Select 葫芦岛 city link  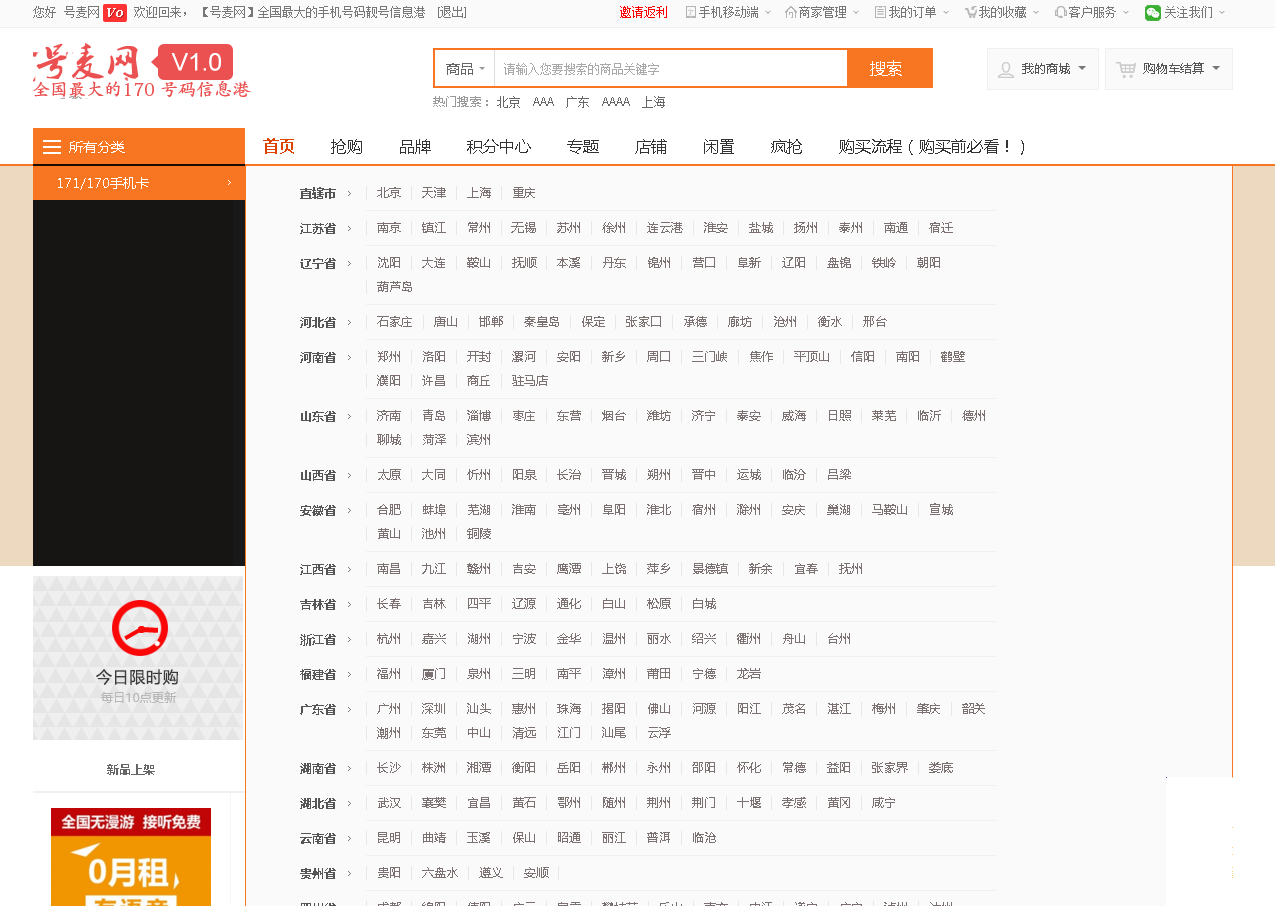coord(395,287)
